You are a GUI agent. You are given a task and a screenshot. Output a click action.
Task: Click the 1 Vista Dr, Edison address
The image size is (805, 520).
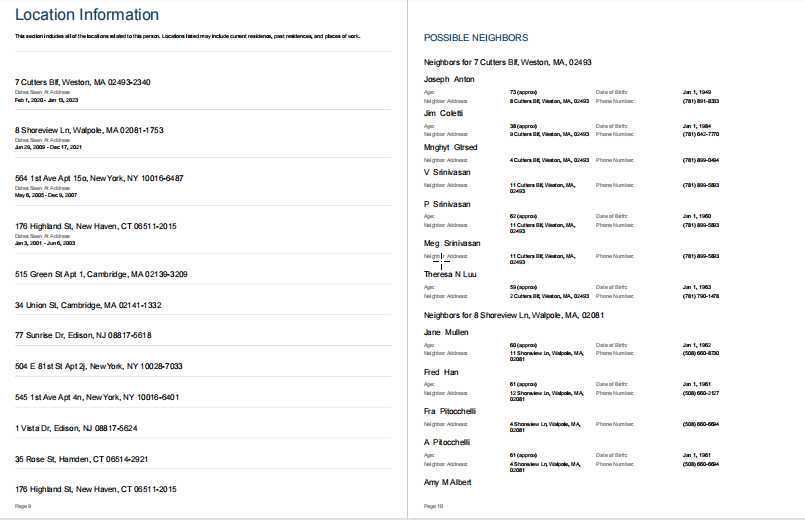coord(76,428)
